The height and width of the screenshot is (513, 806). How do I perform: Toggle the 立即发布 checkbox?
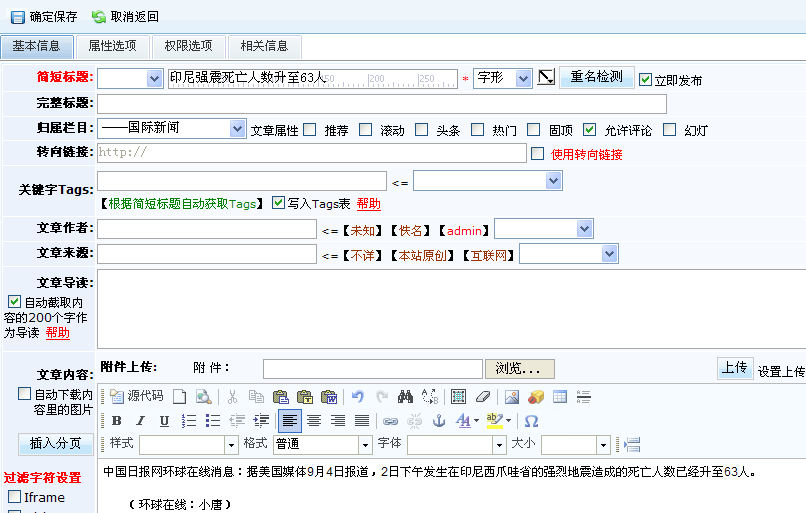pos(645,80)
